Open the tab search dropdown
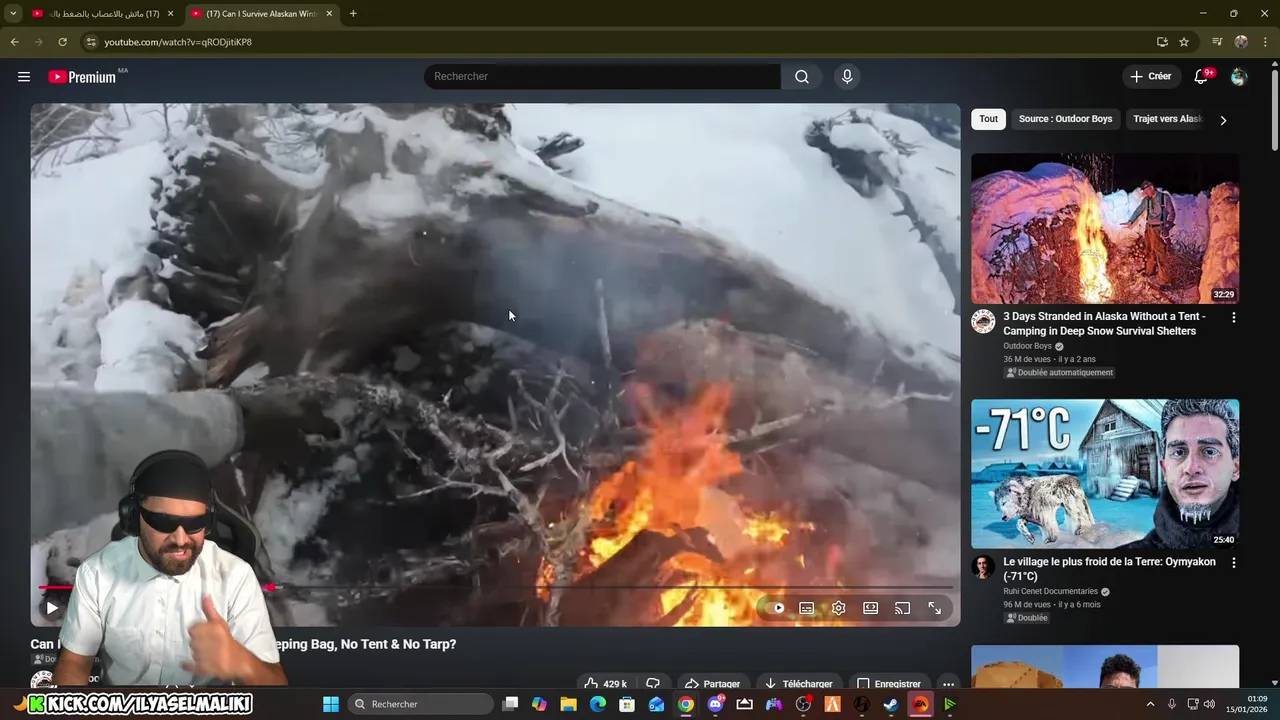The height and width of the screenshot is (720, 1280). click(x=13, y=14)
